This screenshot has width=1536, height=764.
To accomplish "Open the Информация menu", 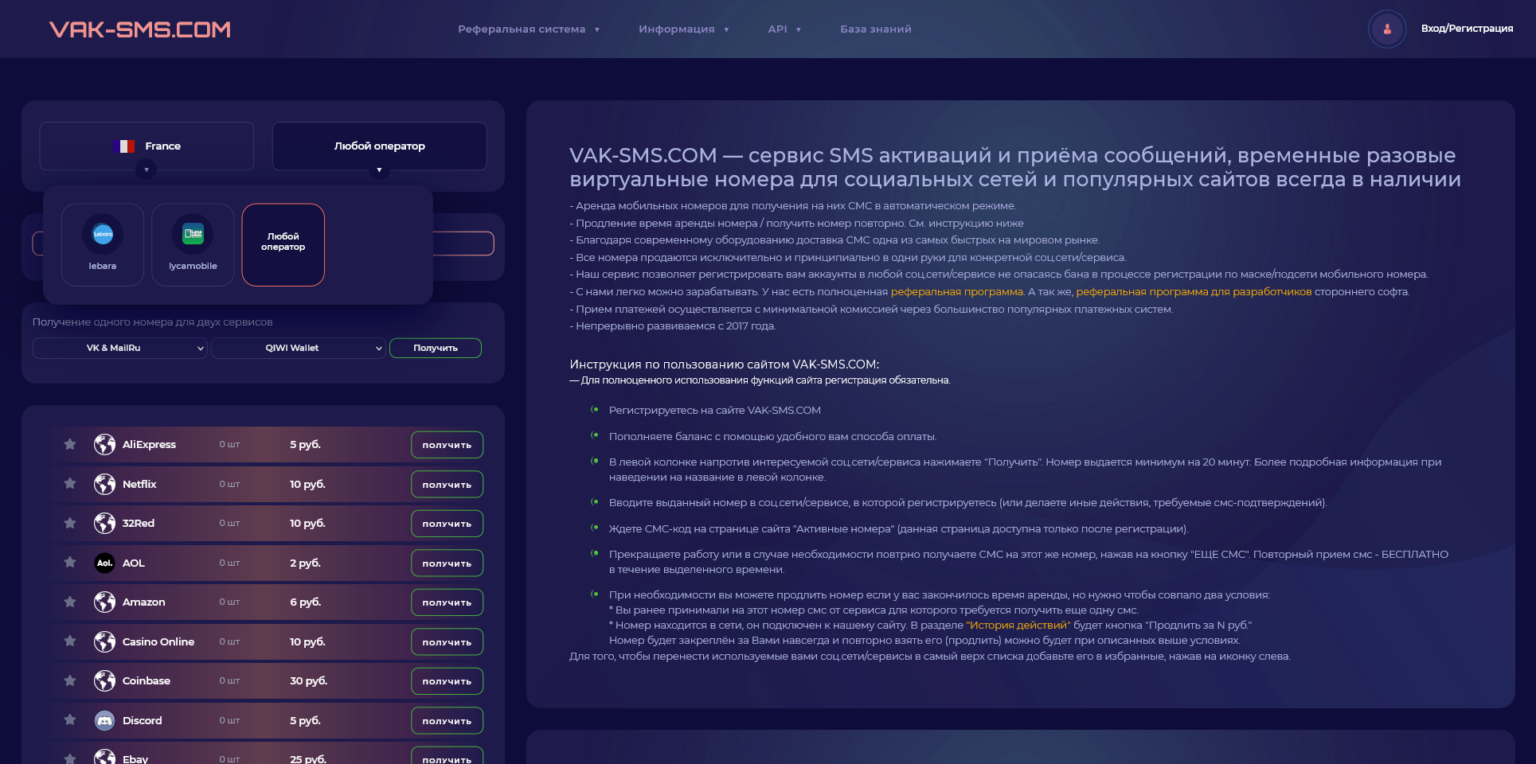I will (684, 29).
